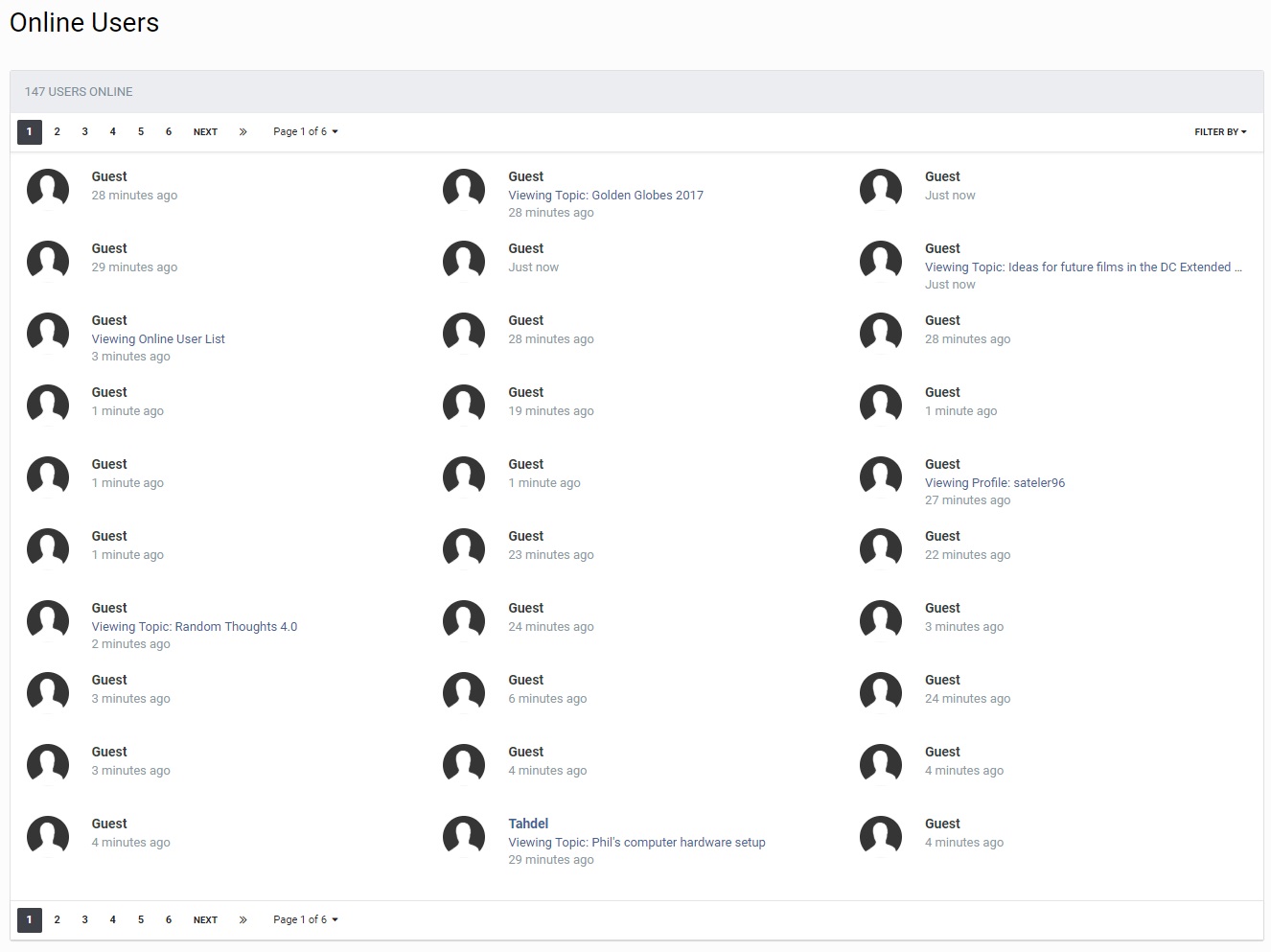Click NEXT in the bottom pagination
1271x952 pixels.
coord(205,920)
